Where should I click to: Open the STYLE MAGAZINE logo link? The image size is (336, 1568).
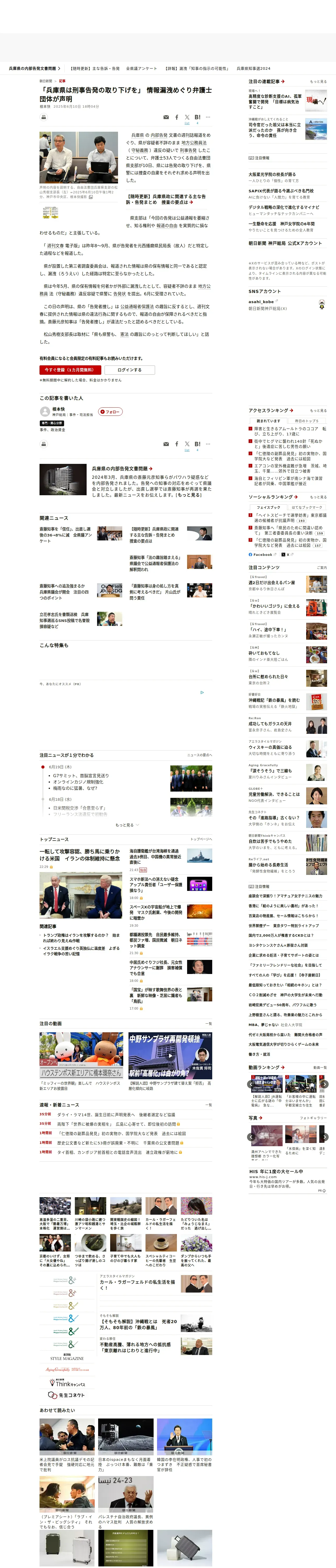coord(67,1357)
